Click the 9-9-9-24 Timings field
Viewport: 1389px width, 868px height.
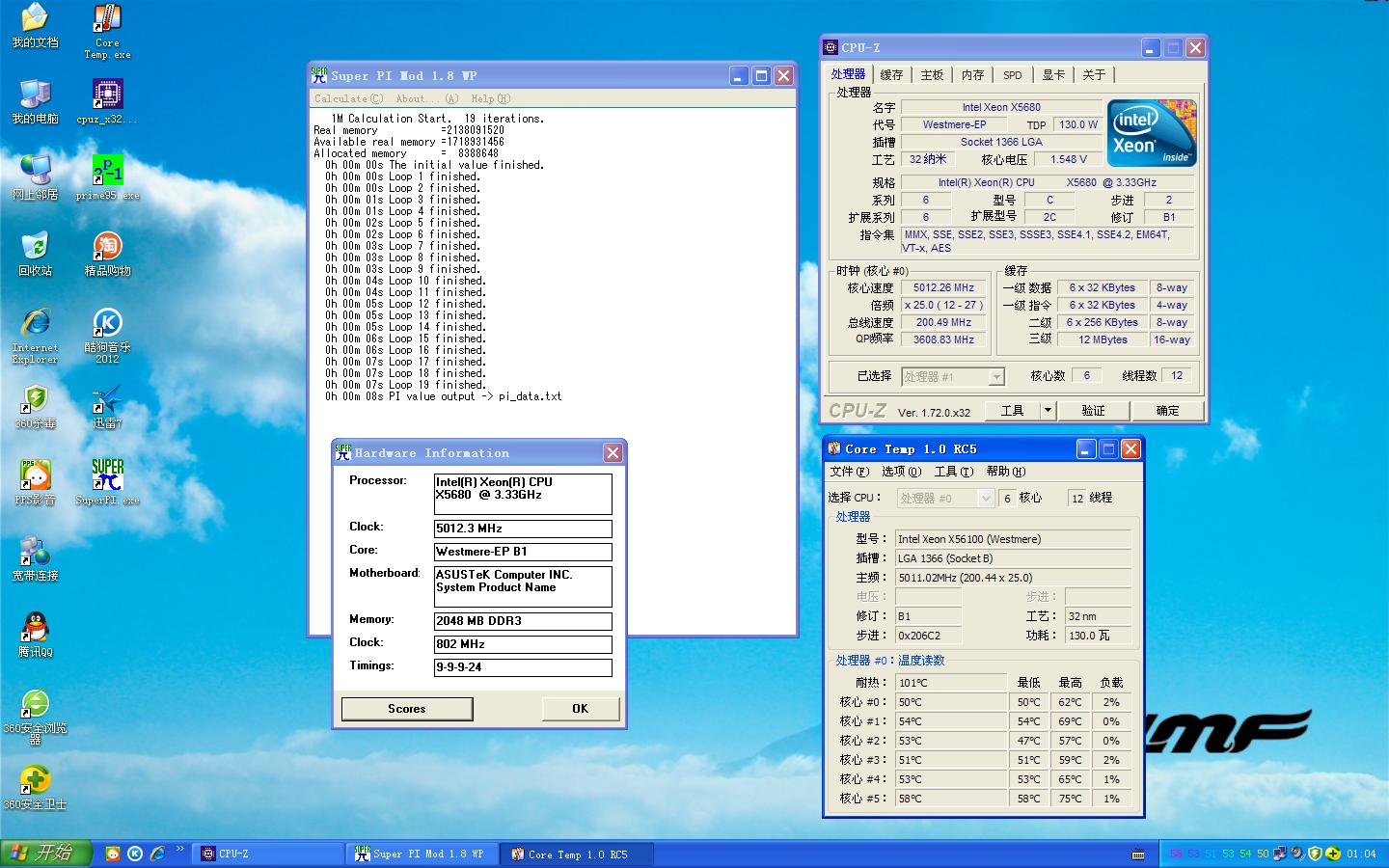[x=523, y=667]
